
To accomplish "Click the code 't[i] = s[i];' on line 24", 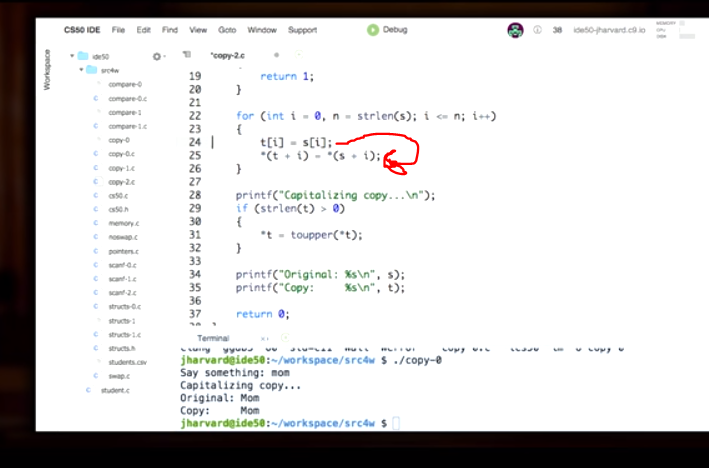I will point(296,142).
